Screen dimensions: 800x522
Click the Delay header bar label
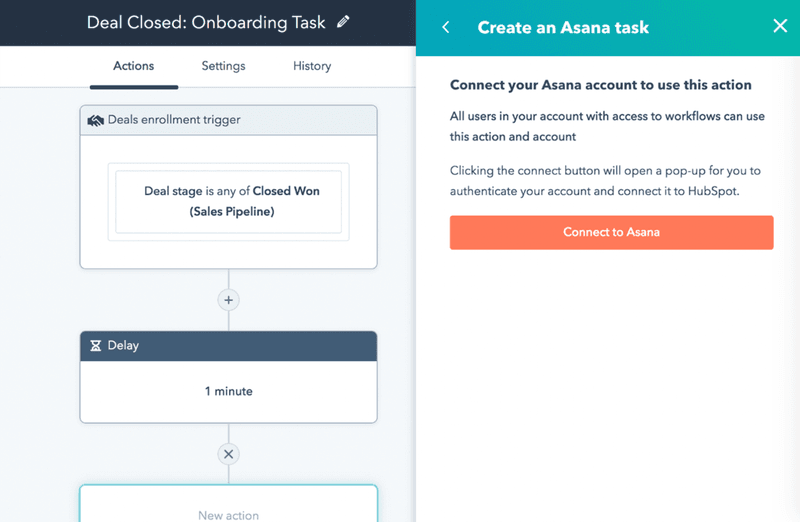click(x=123, y=345)
